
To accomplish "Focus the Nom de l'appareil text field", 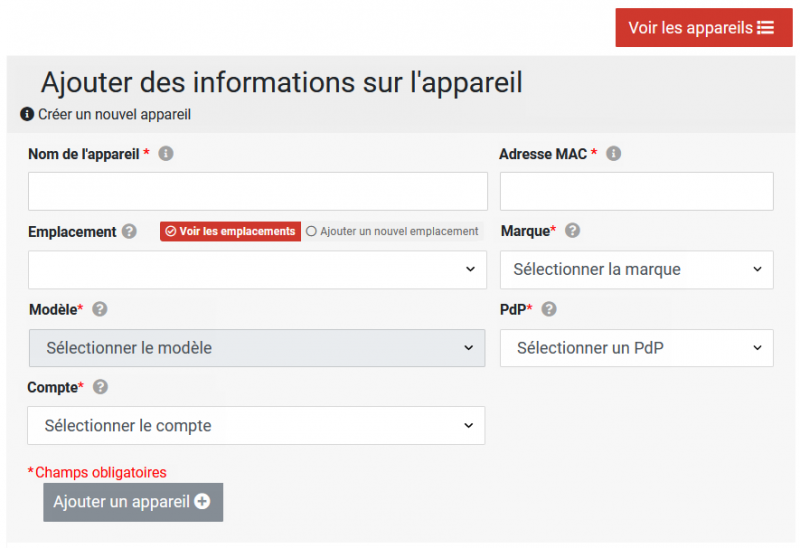I will (x=258, y=191).
